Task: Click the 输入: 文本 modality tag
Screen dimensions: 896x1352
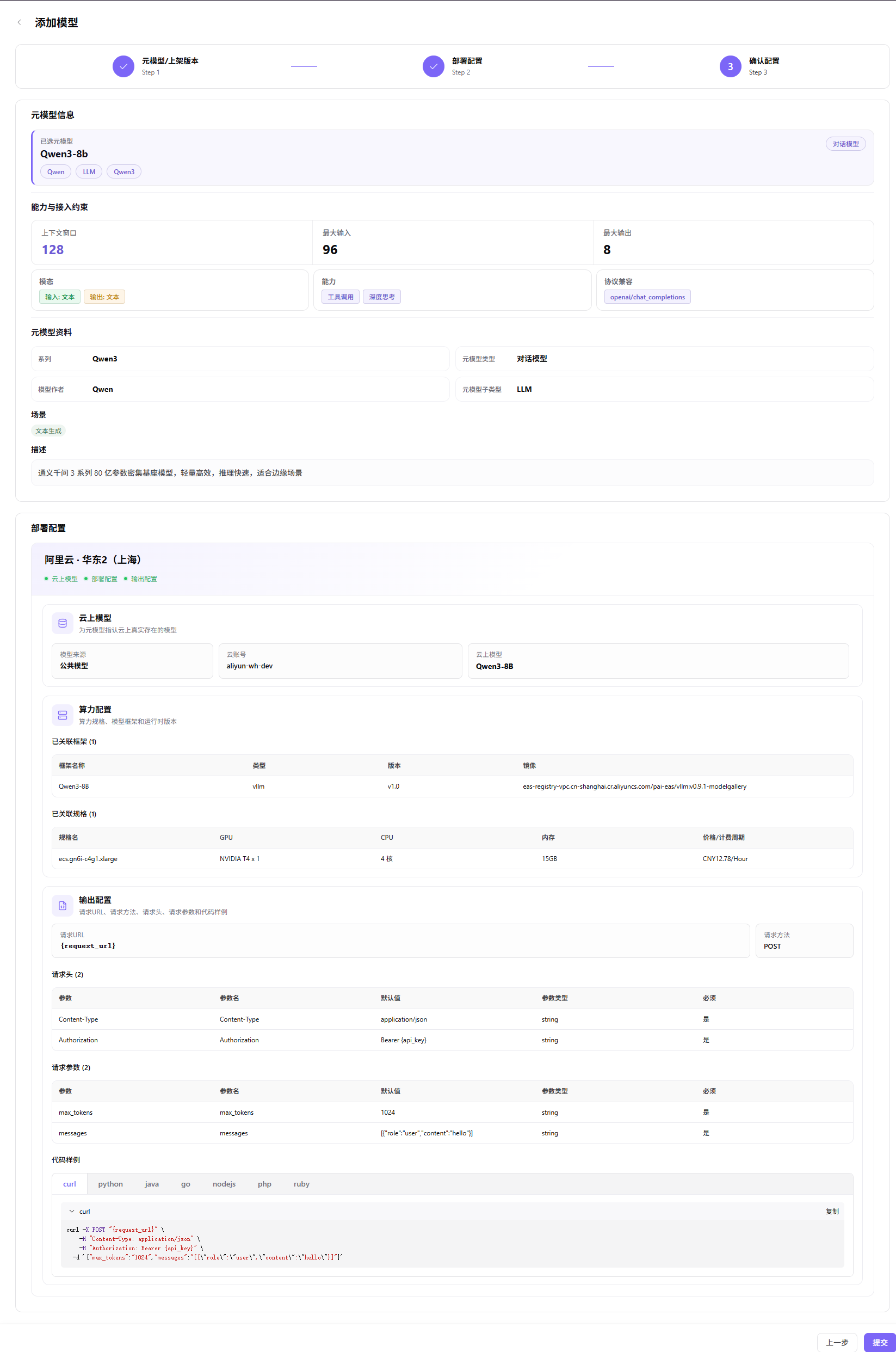Action: [x=60, y=297]
